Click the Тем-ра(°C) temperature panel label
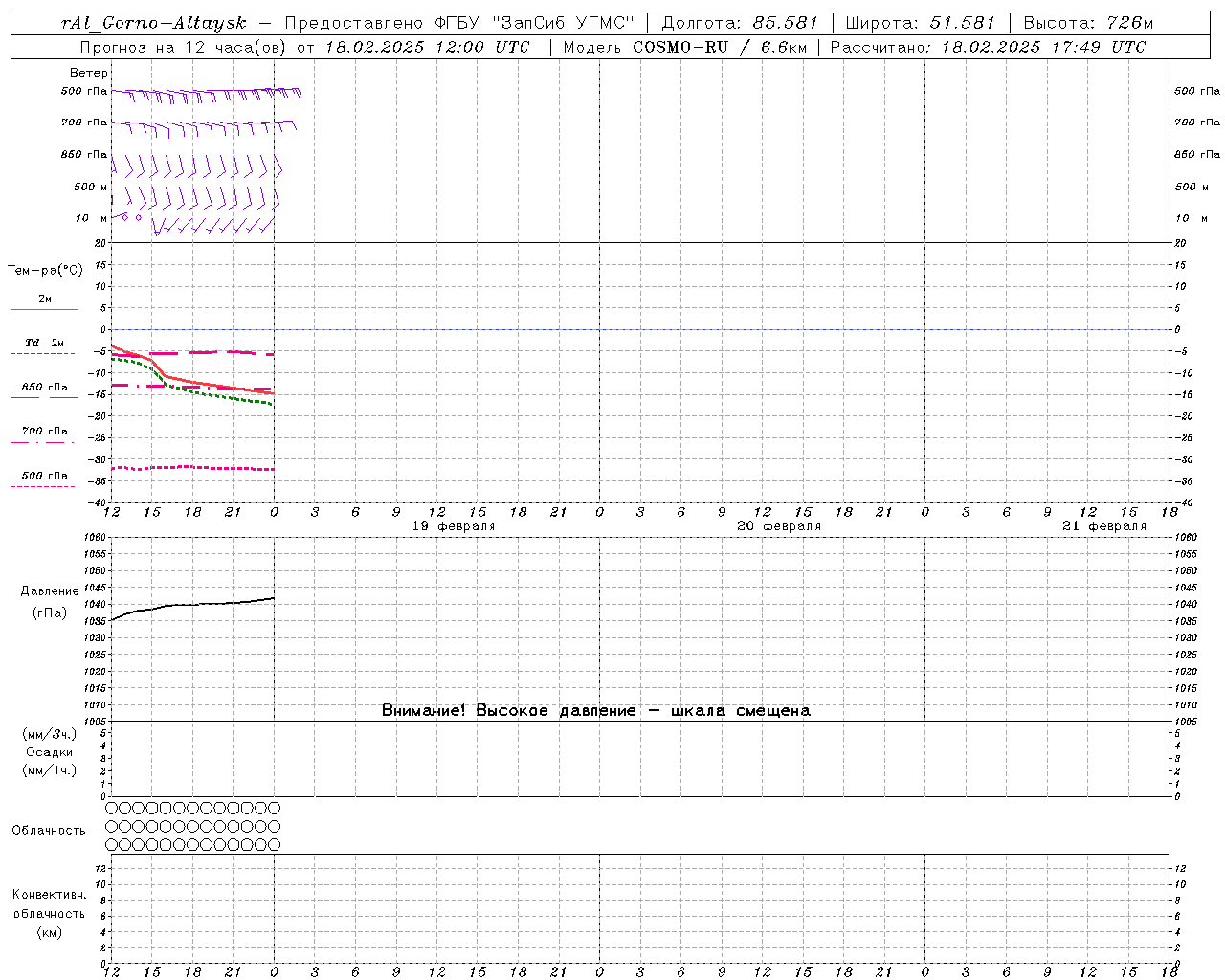Viewport: 1225px width, 980px height. point(45,270)
